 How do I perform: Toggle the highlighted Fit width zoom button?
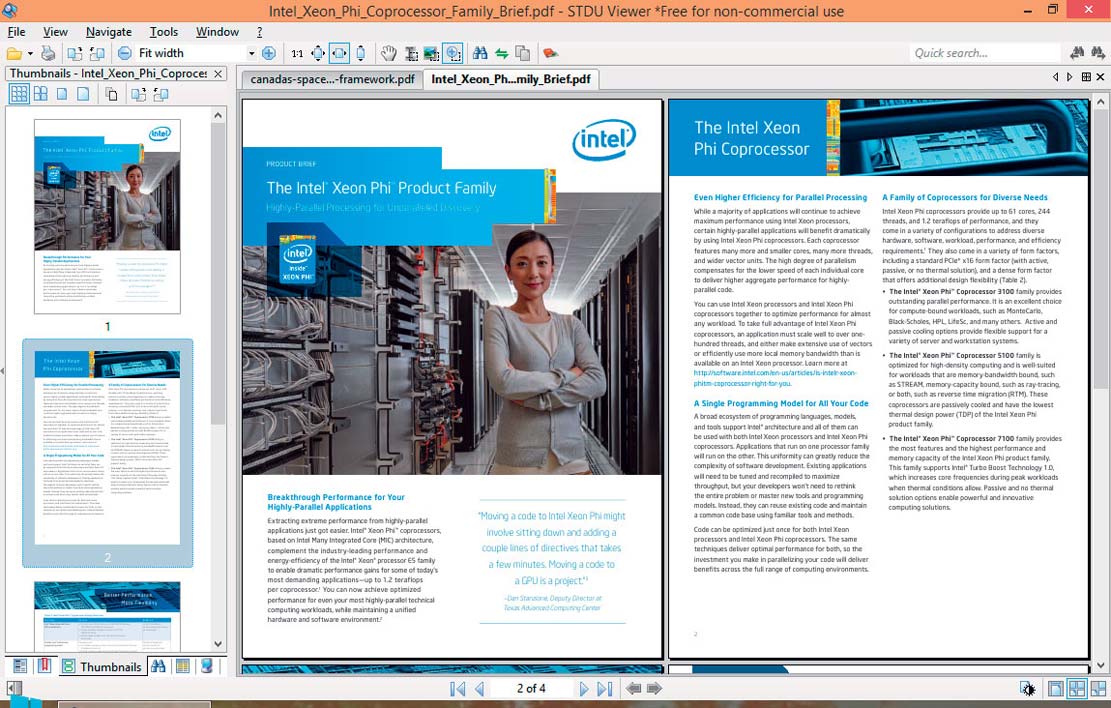(339, 53)
